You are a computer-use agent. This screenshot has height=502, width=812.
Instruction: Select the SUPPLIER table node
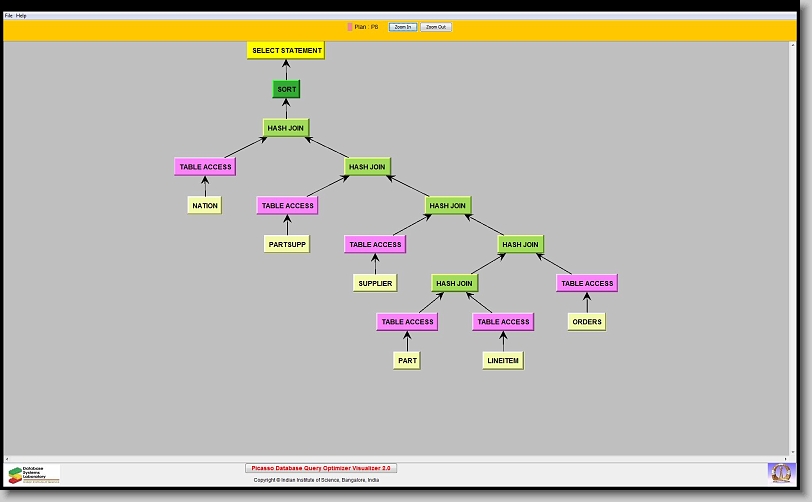tap(374, 283)
